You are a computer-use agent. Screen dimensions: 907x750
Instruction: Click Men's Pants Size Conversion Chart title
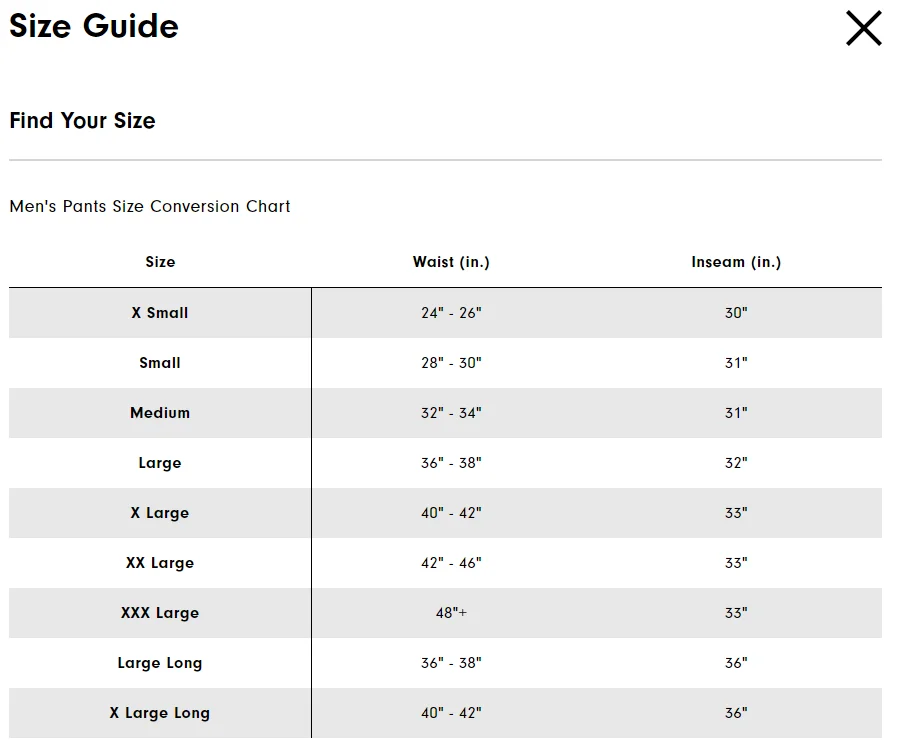[x=150, y=206]
